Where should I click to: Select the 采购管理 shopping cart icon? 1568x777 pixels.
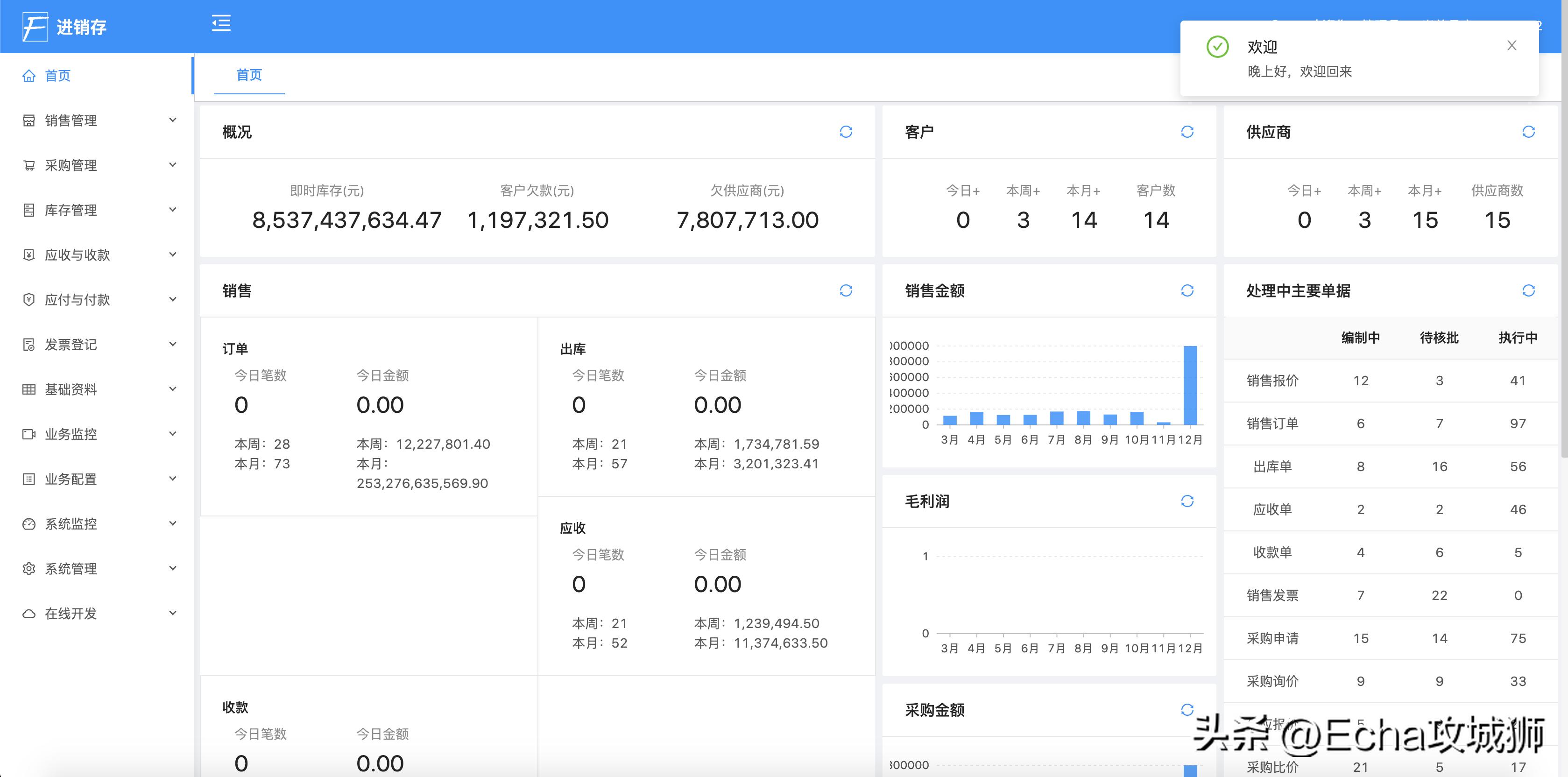[x=29, y=165]
